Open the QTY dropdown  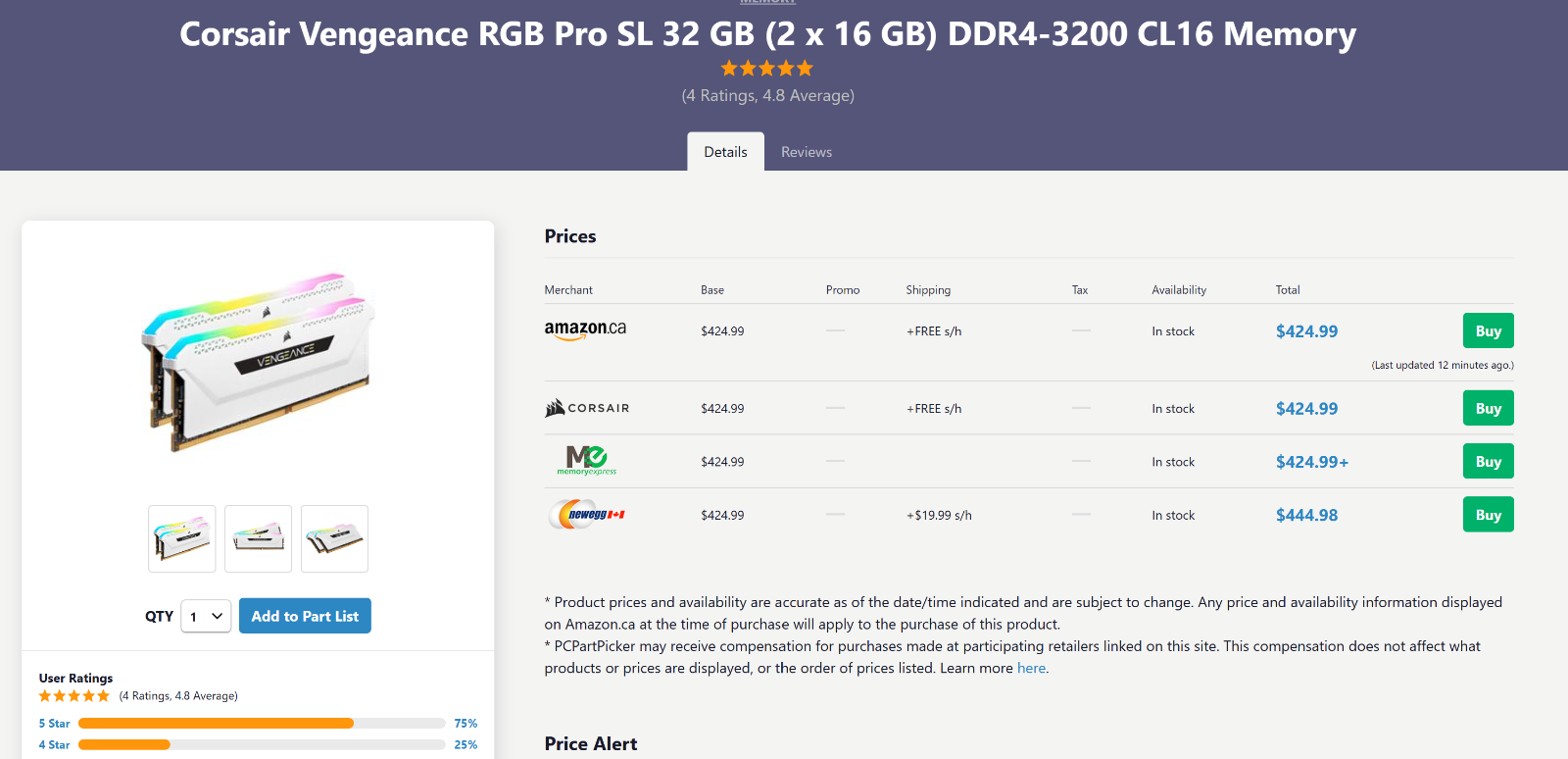(x=206, y=616)
